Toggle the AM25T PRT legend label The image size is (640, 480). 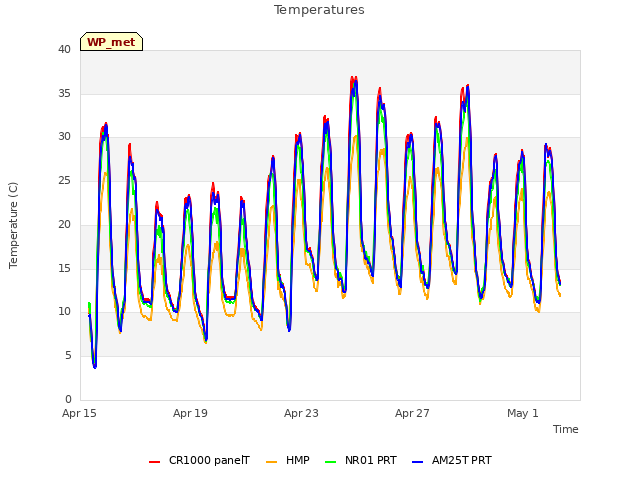pos(462,460)
